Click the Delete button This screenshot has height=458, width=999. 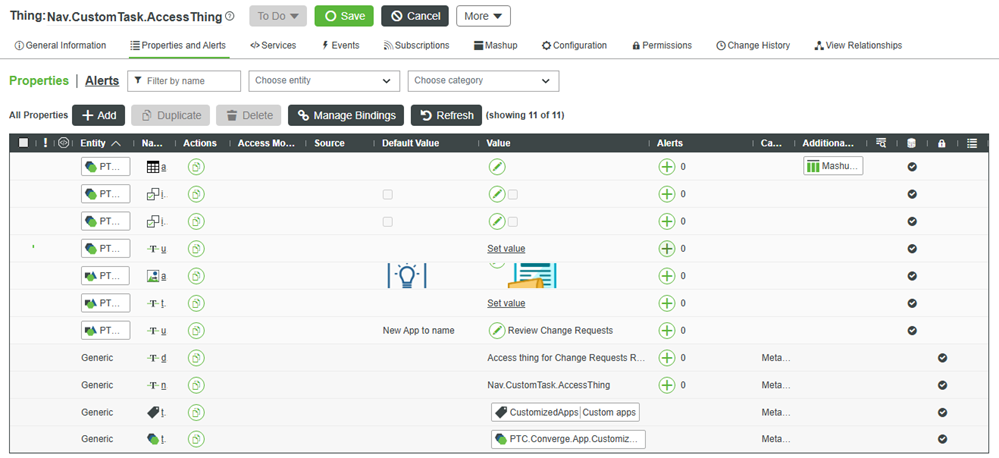[x=248, y=115]
